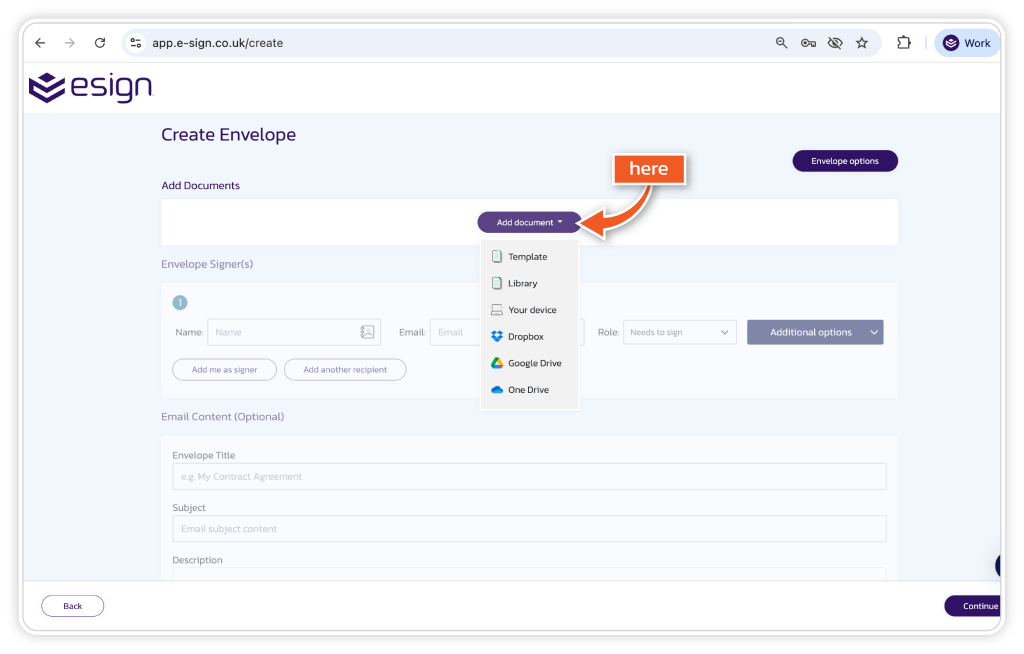
Task: Click Add me as signer button
Action: [x=224, y=370]
